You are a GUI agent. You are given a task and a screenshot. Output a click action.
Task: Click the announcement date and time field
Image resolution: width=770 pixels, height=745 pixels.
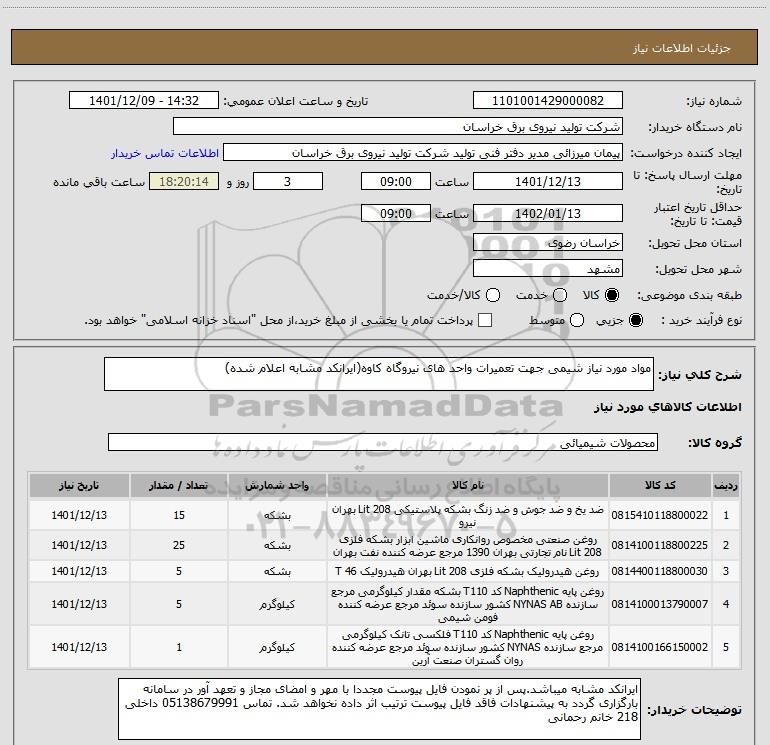tap(144, 101)
